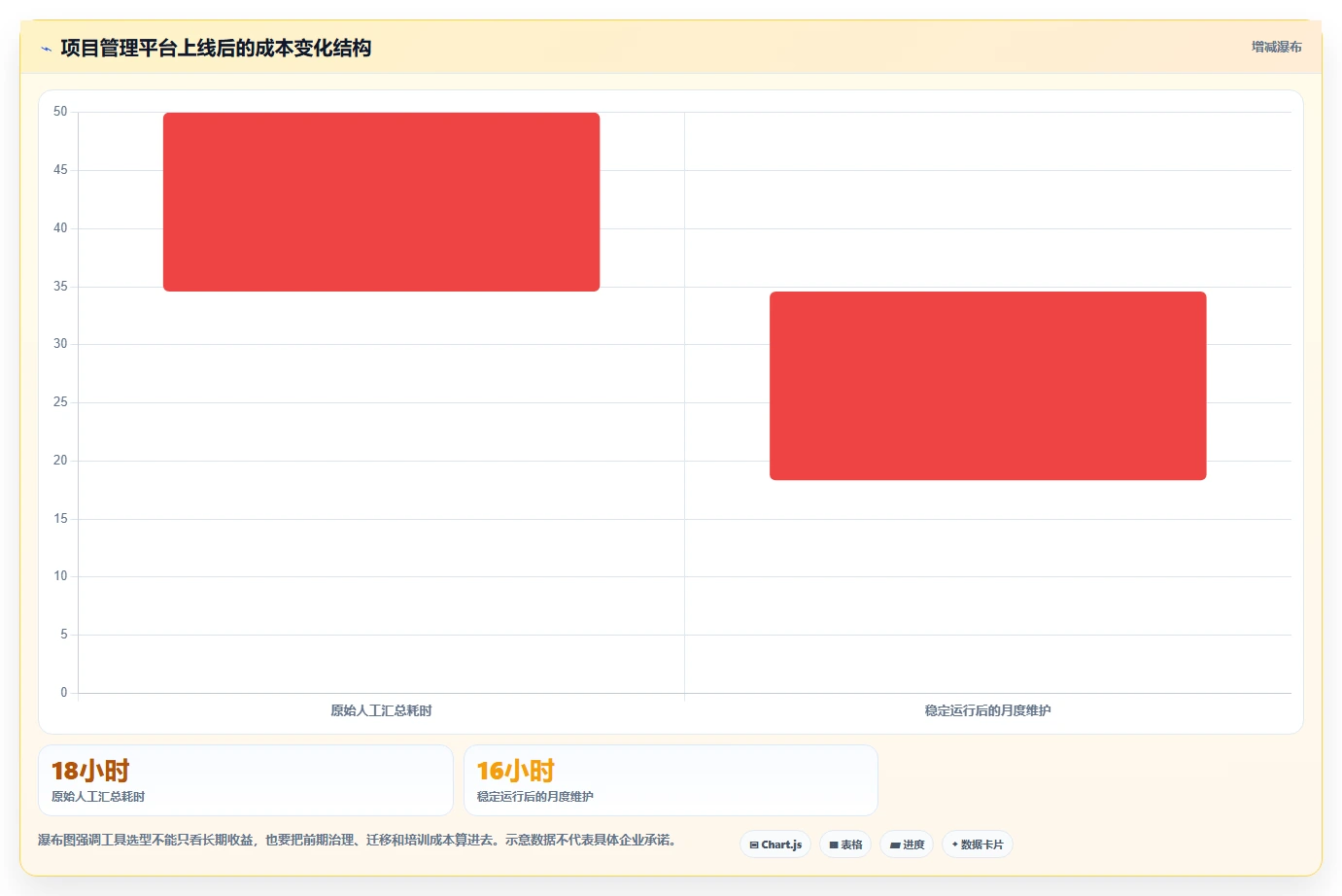Image resolution: width=1342 pixels, height=896 pixels.
Task: Open the 18小时 data card
Action: point(246,780)
